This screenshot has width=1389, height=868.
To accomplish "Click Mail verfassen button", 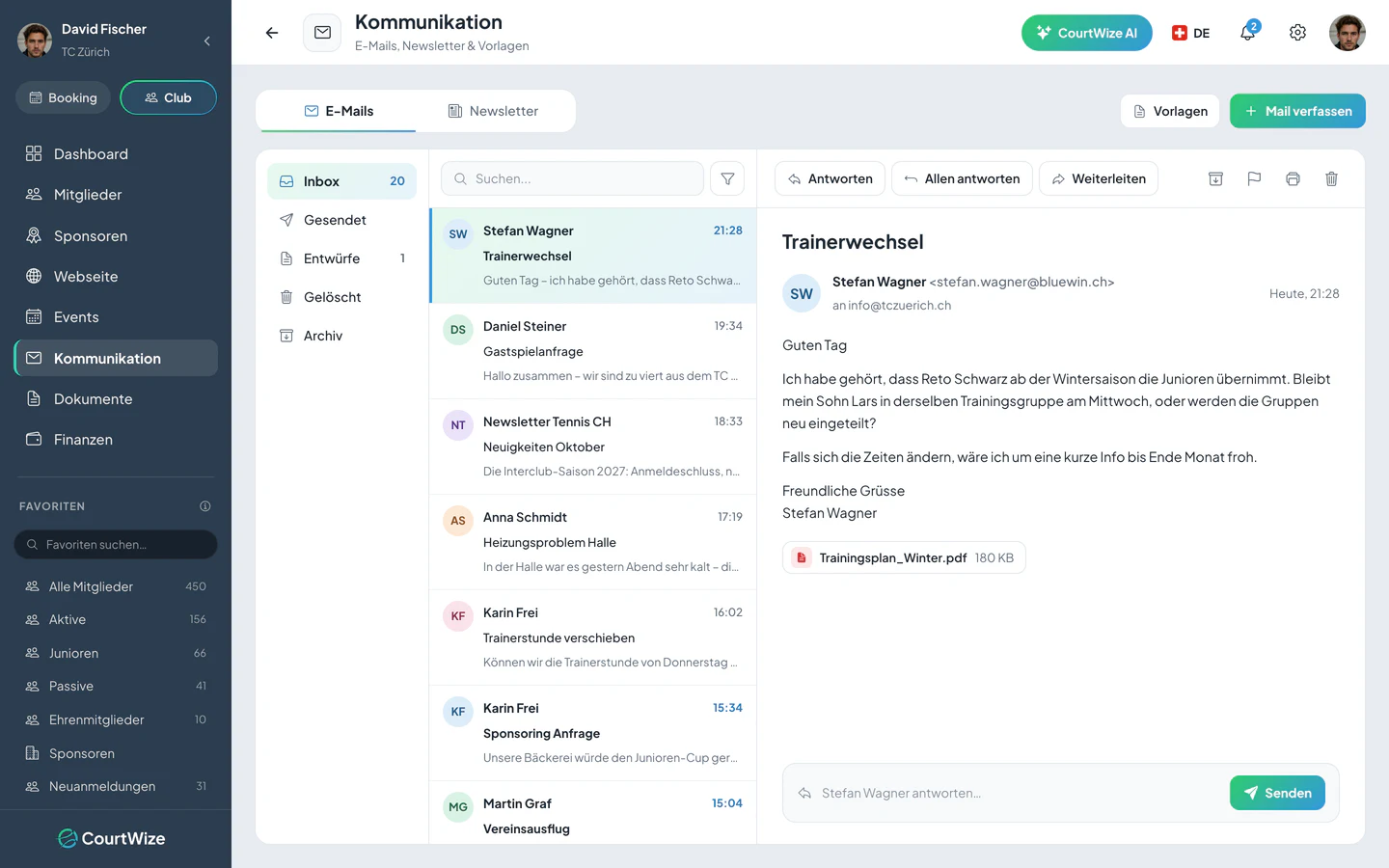I will point(1297,111).
